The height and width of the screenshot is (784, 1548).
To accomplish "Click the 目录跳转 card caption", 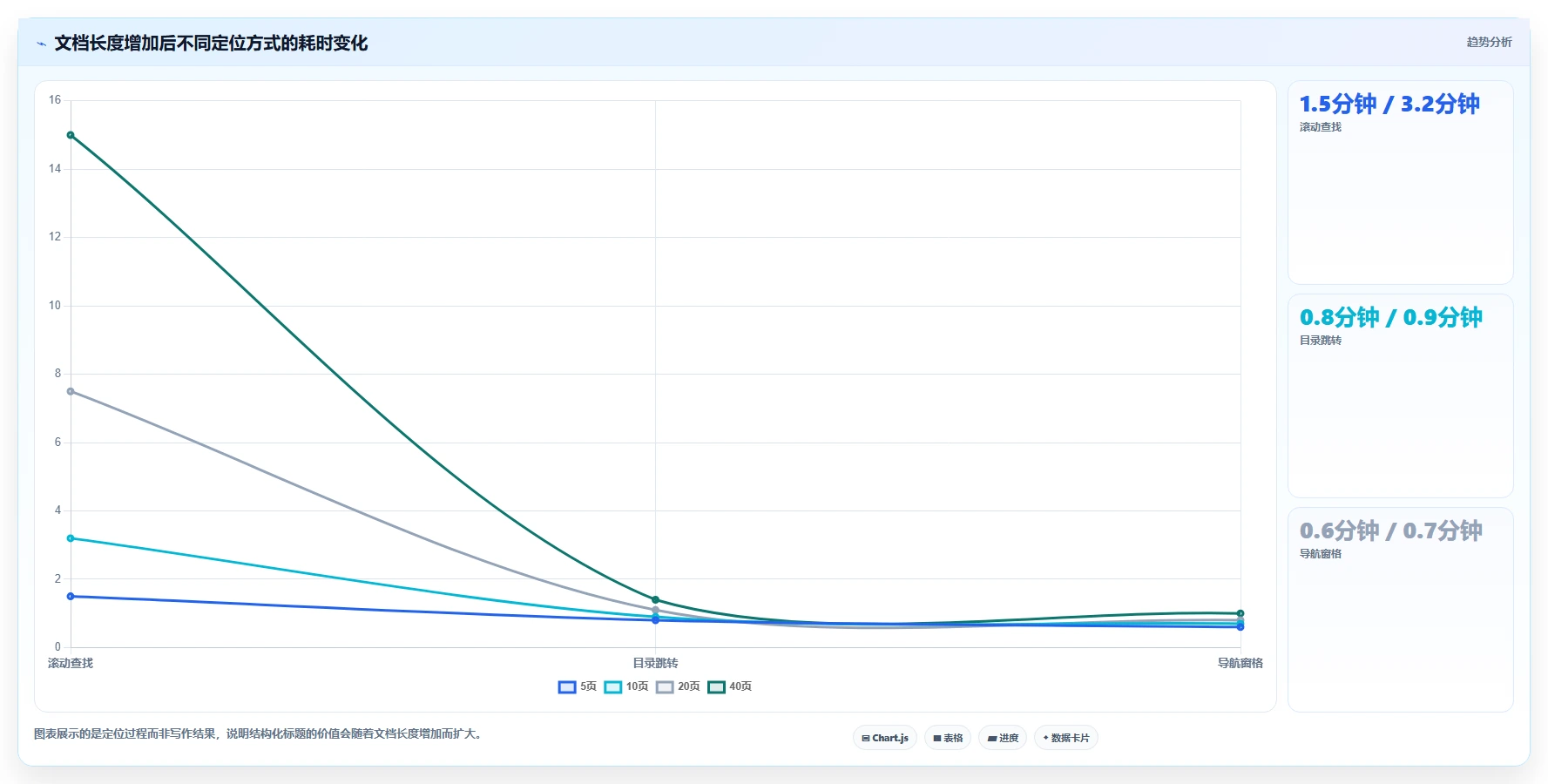I will click(1321, 341).
